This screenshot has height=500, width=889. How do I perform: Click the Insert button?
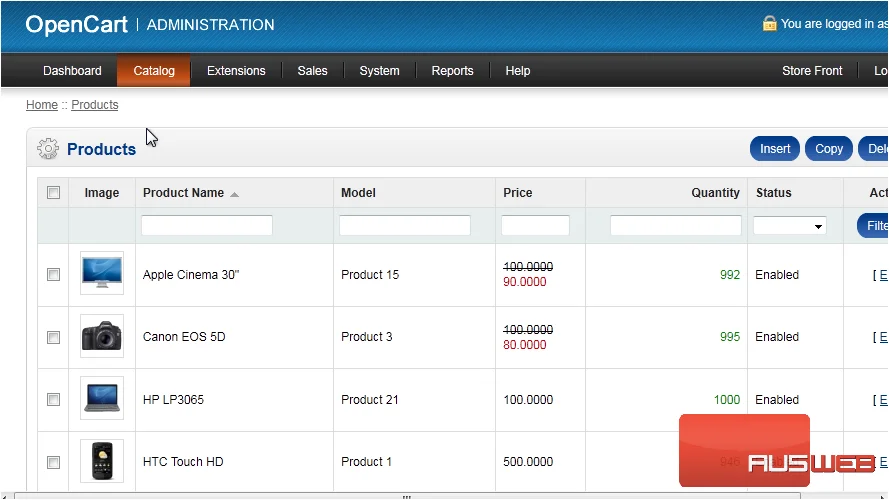point(774,149)
